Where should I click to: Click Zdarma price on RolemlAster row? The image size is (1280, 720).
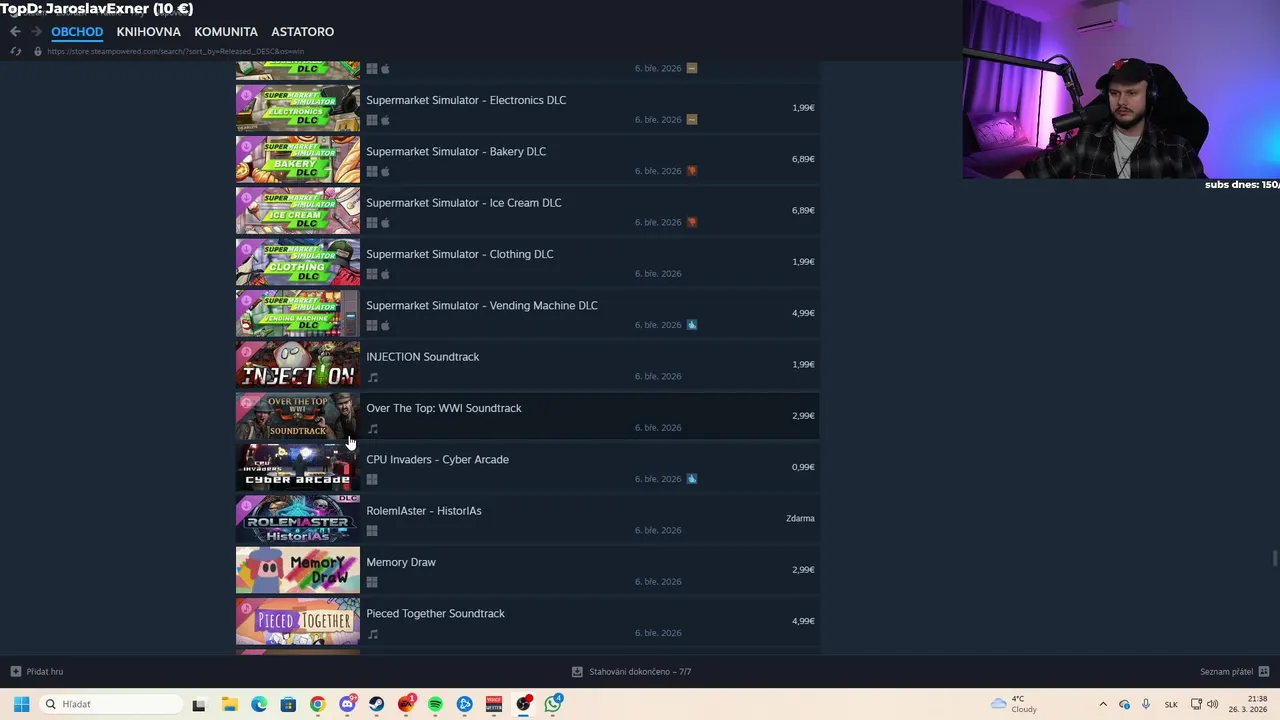tap(800, 518)
